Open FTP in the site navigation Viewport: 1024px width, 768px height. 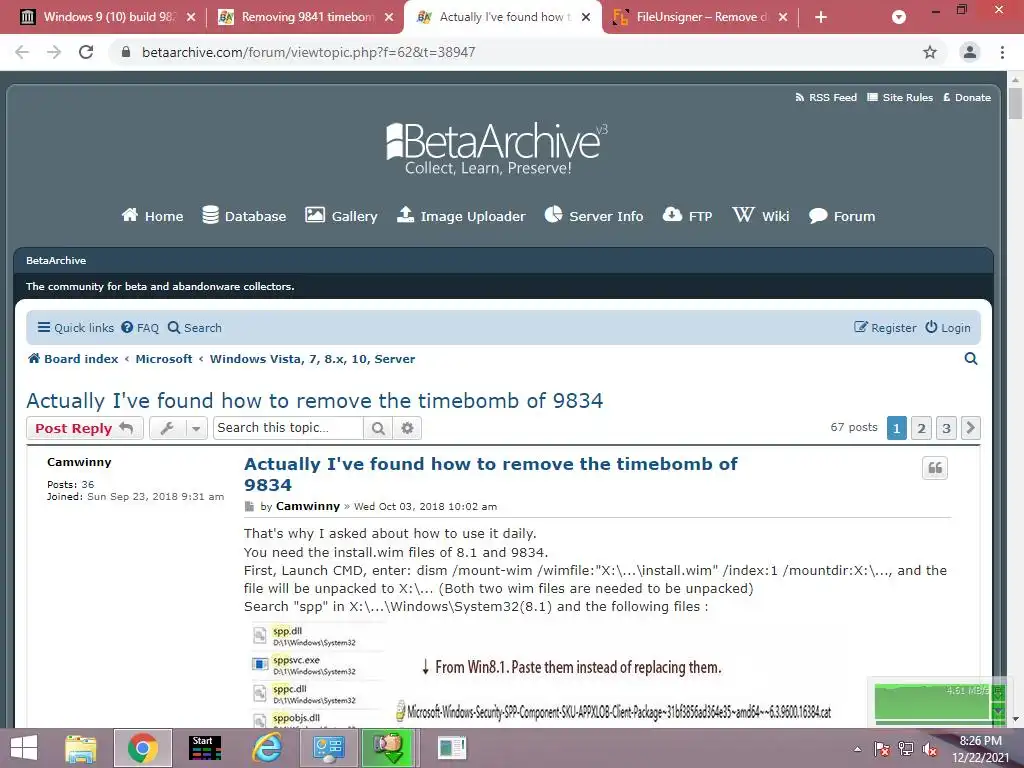click(687, 216)
